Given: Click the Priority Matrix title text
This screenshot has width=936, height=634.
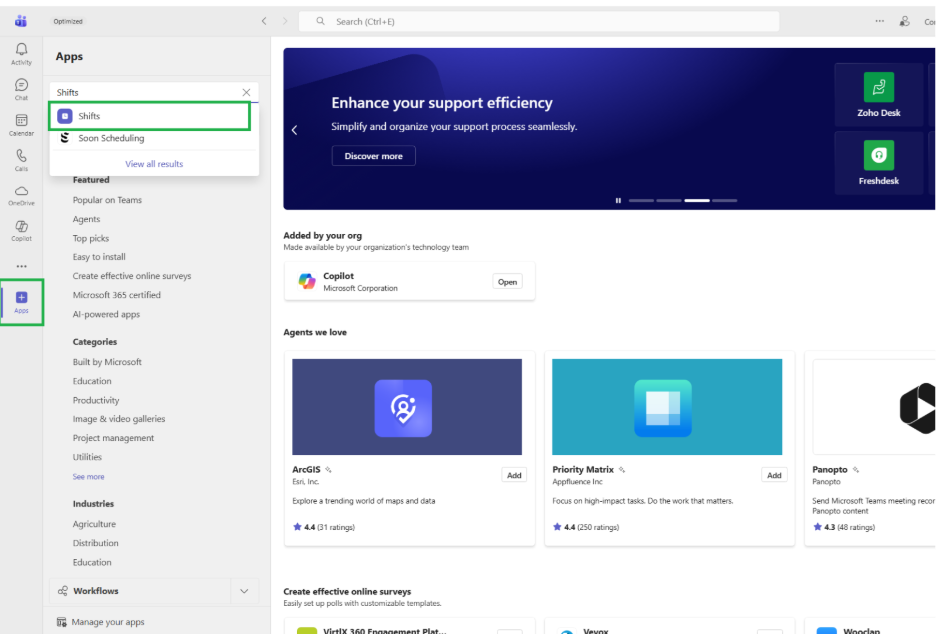Looking at the screenshot, I should [x=583, y=469].
